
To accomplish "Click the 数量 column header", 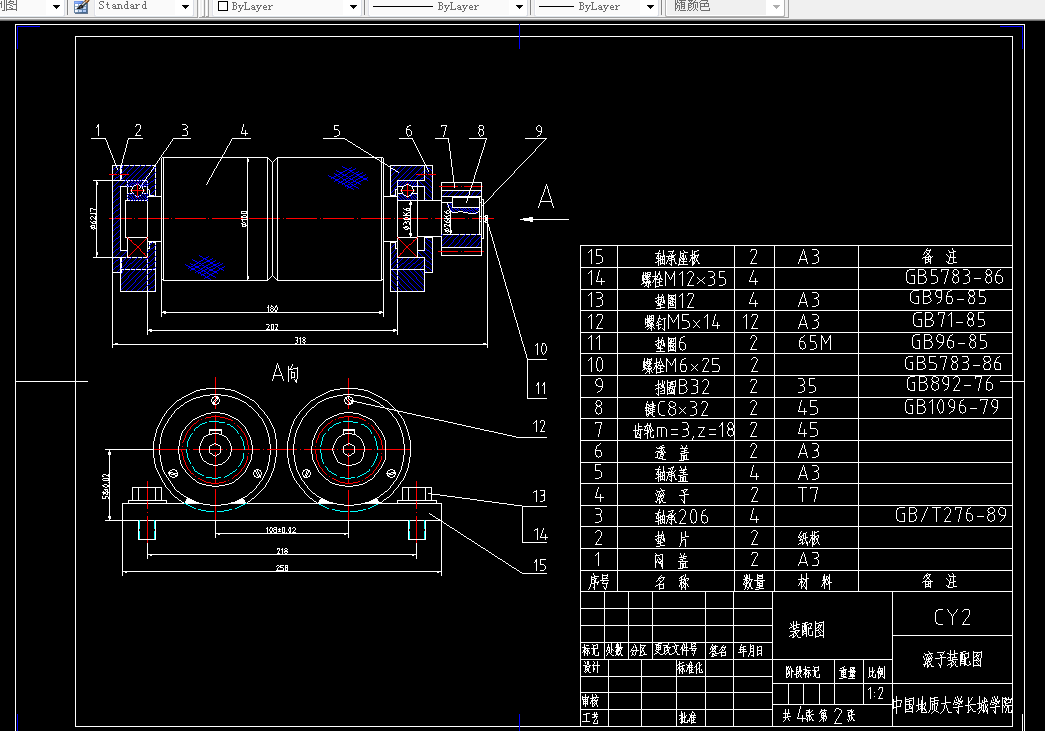I will pyautogui.click(x=754, y=582).
